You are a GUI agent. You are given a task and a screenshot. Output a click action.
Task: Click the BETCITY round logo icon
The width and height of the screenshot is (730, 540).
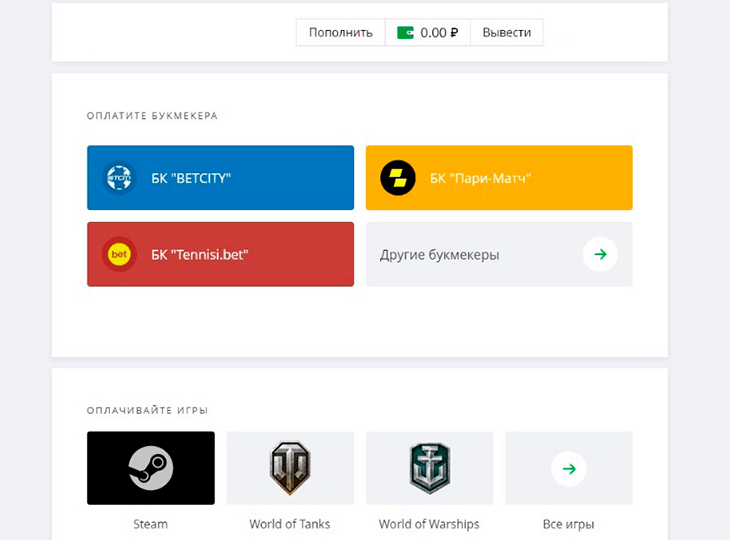119,178
